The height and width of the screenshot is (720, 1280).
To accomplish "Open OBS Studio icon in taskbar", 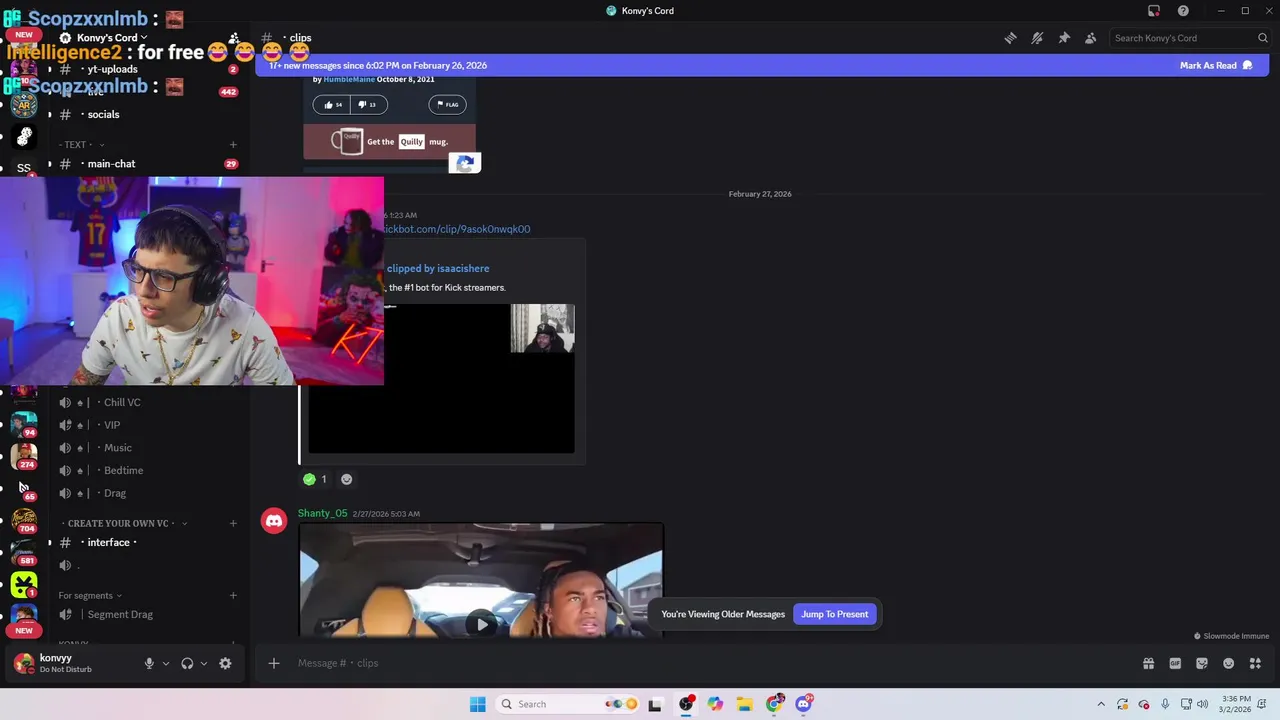I will [x=686, y=704].
